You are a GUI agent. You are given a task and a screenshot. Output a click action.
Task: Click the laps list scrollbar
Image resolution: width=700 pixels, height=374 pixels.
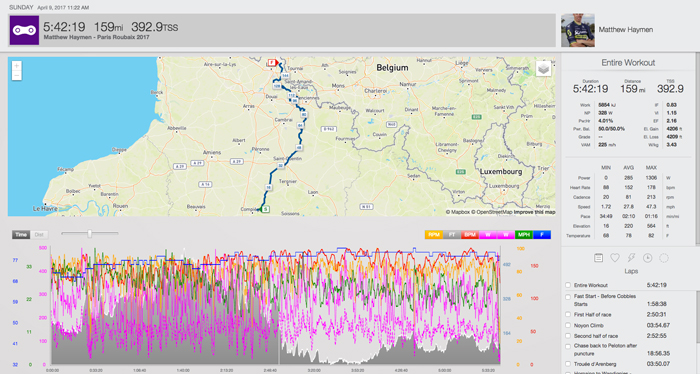(x=697, y=317)
